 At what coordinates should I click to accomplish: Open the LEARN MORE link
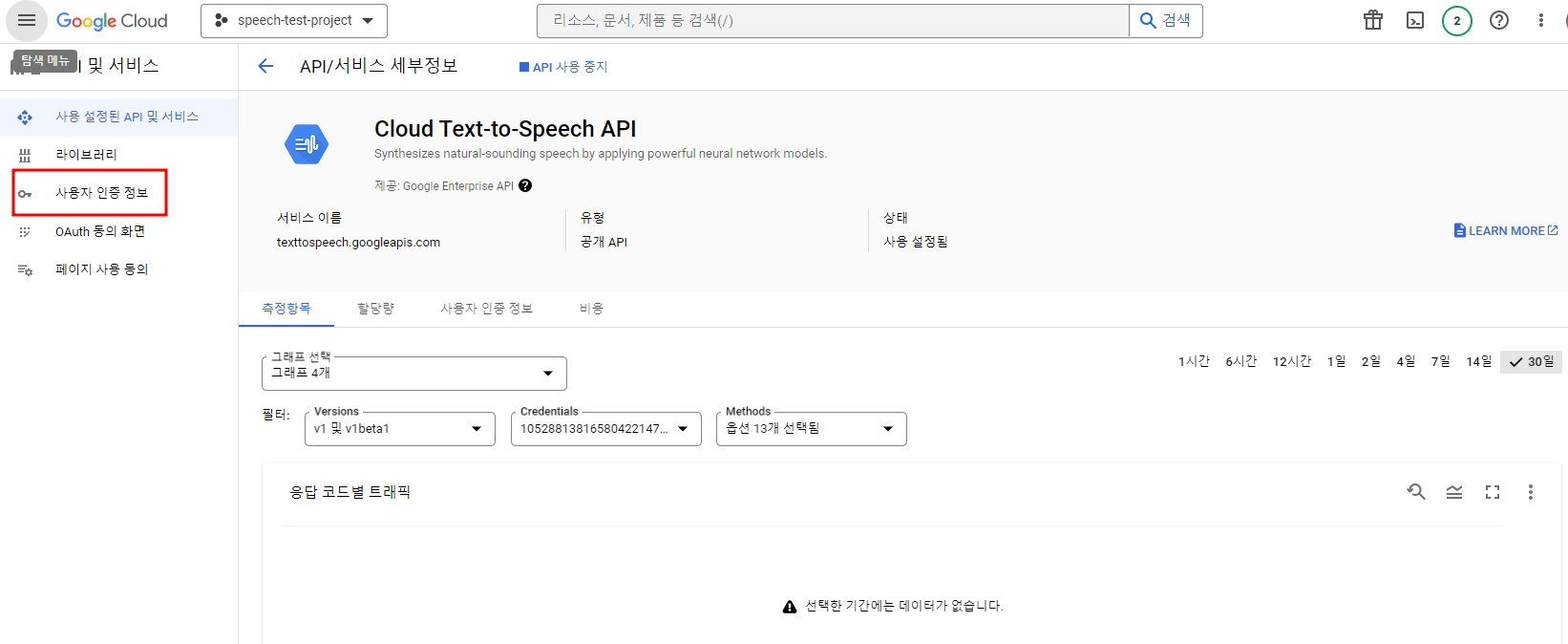click(x=1506, y=230)
